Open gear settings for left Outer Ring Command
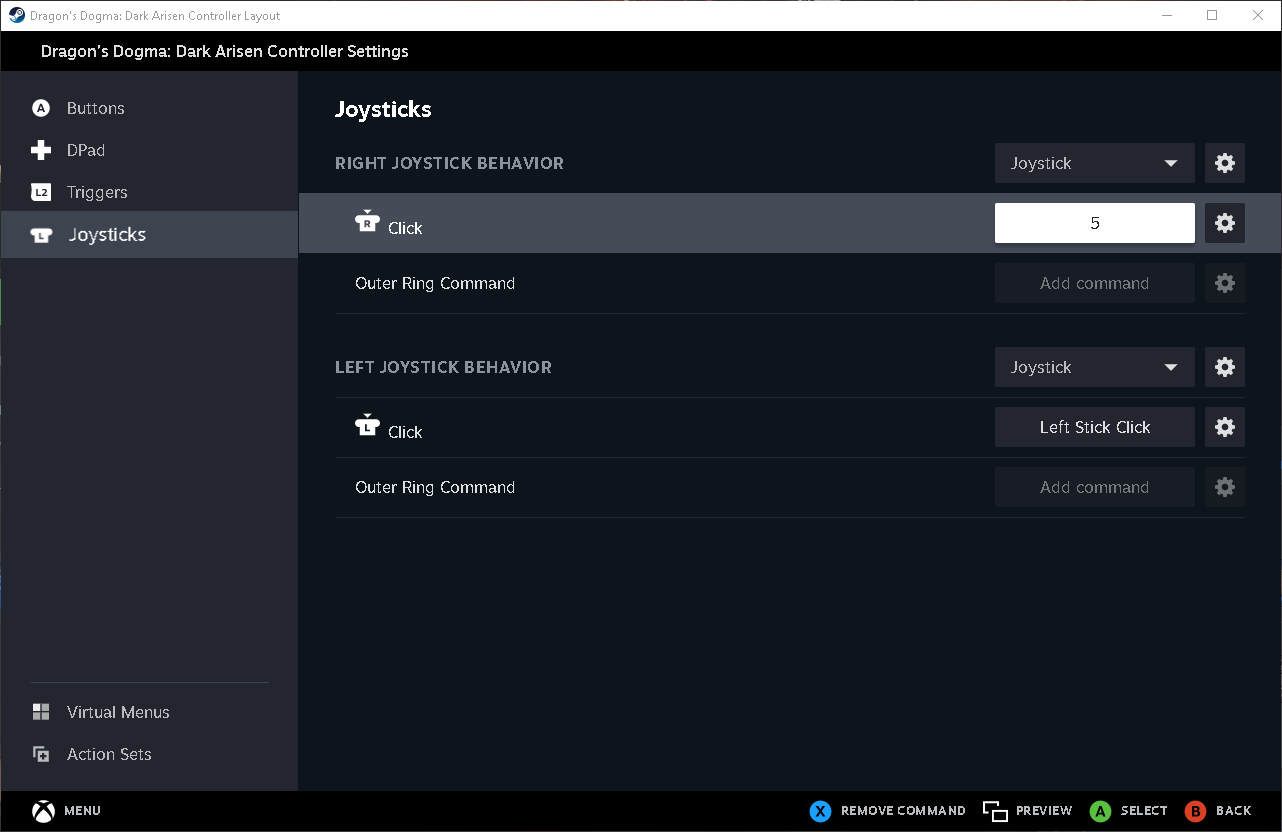The width and height of the screenshot is (1282, 832). click(1225, 487)
